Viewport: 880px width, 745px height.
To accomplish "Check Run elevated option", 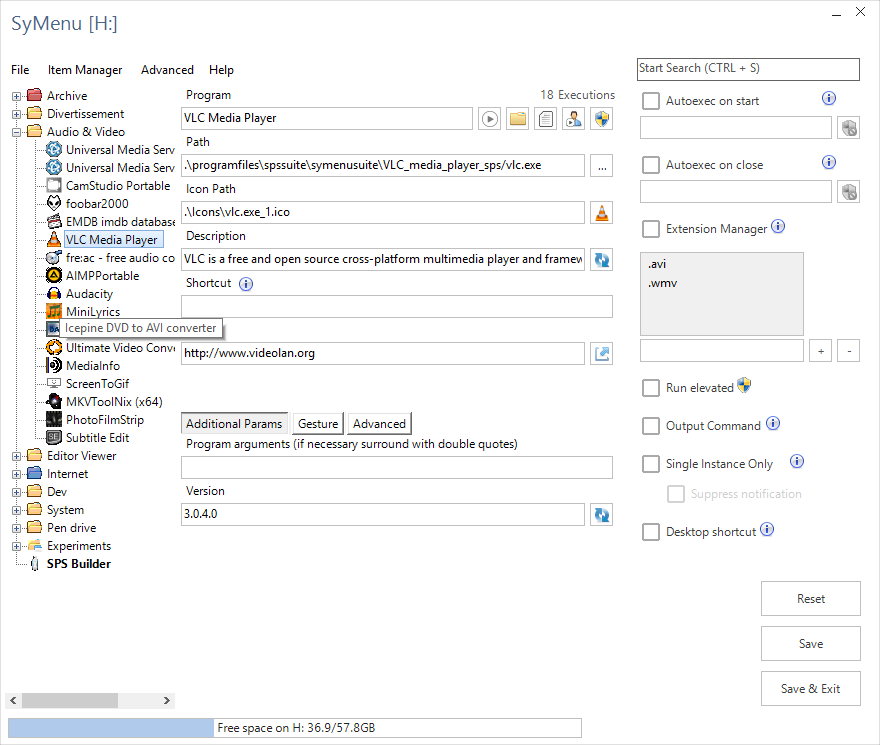I will [x=651, y=388].
